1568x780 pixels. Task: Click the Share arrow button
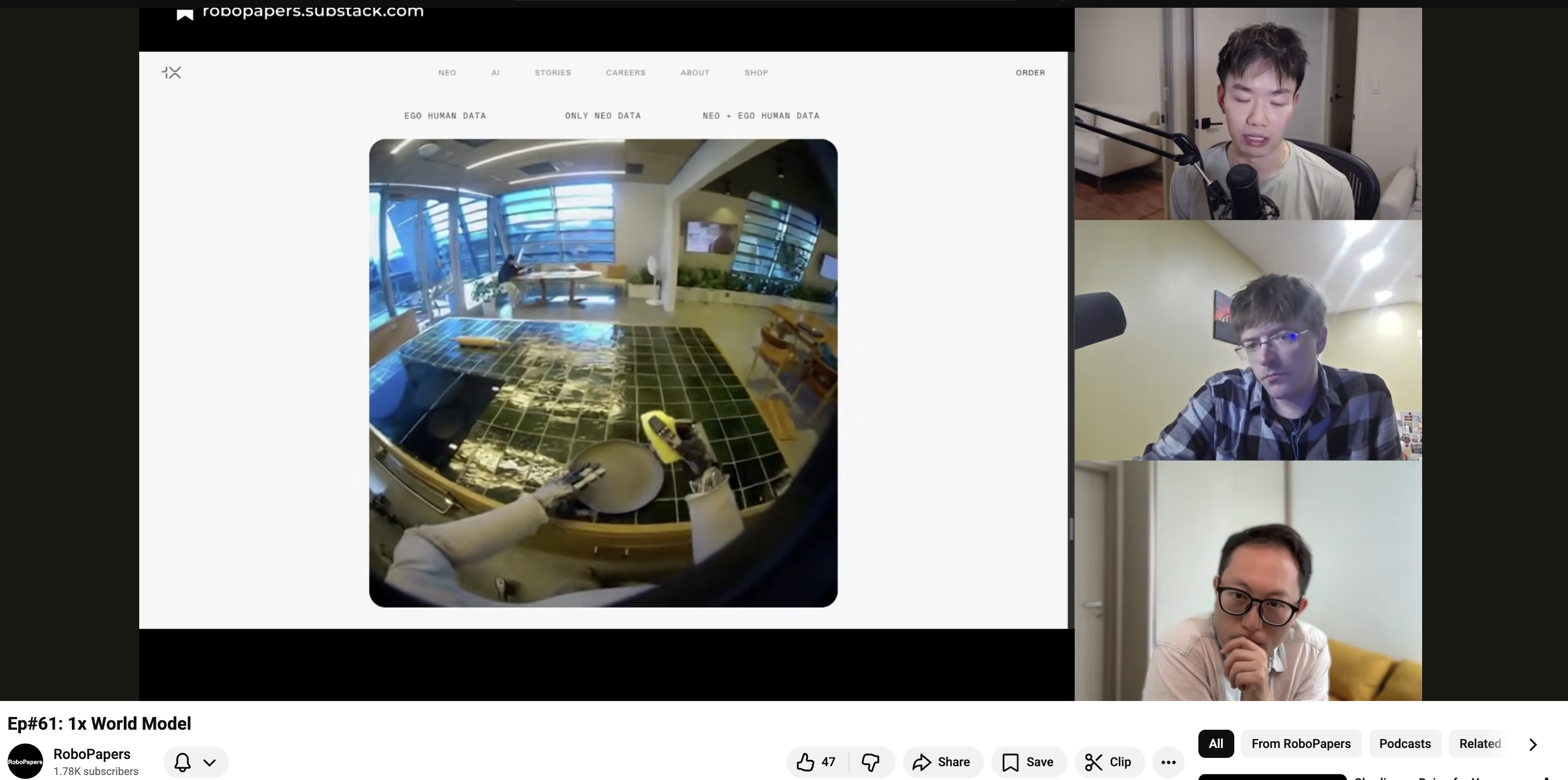point(941,762)
